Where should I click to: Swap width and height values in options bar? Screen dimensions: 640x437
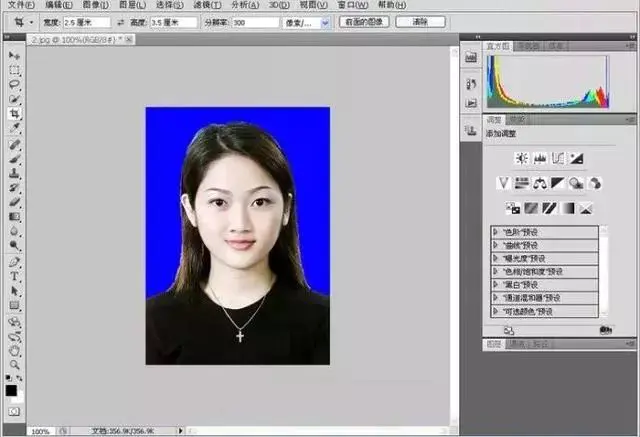click(121, 21)
